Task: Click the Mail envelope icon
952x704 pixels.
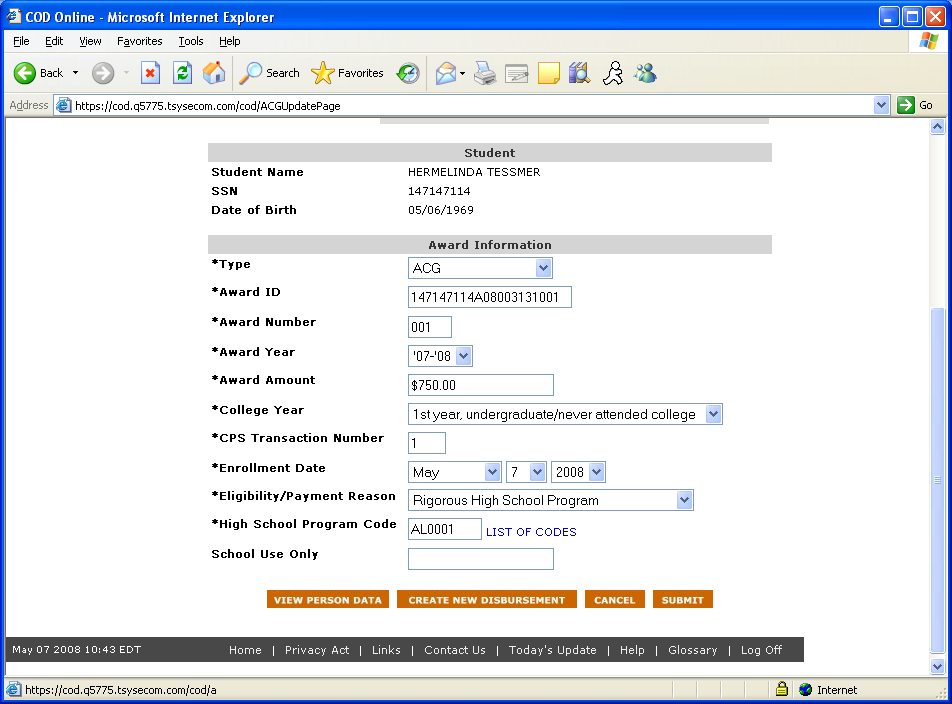Action: (x=446, y=73)
